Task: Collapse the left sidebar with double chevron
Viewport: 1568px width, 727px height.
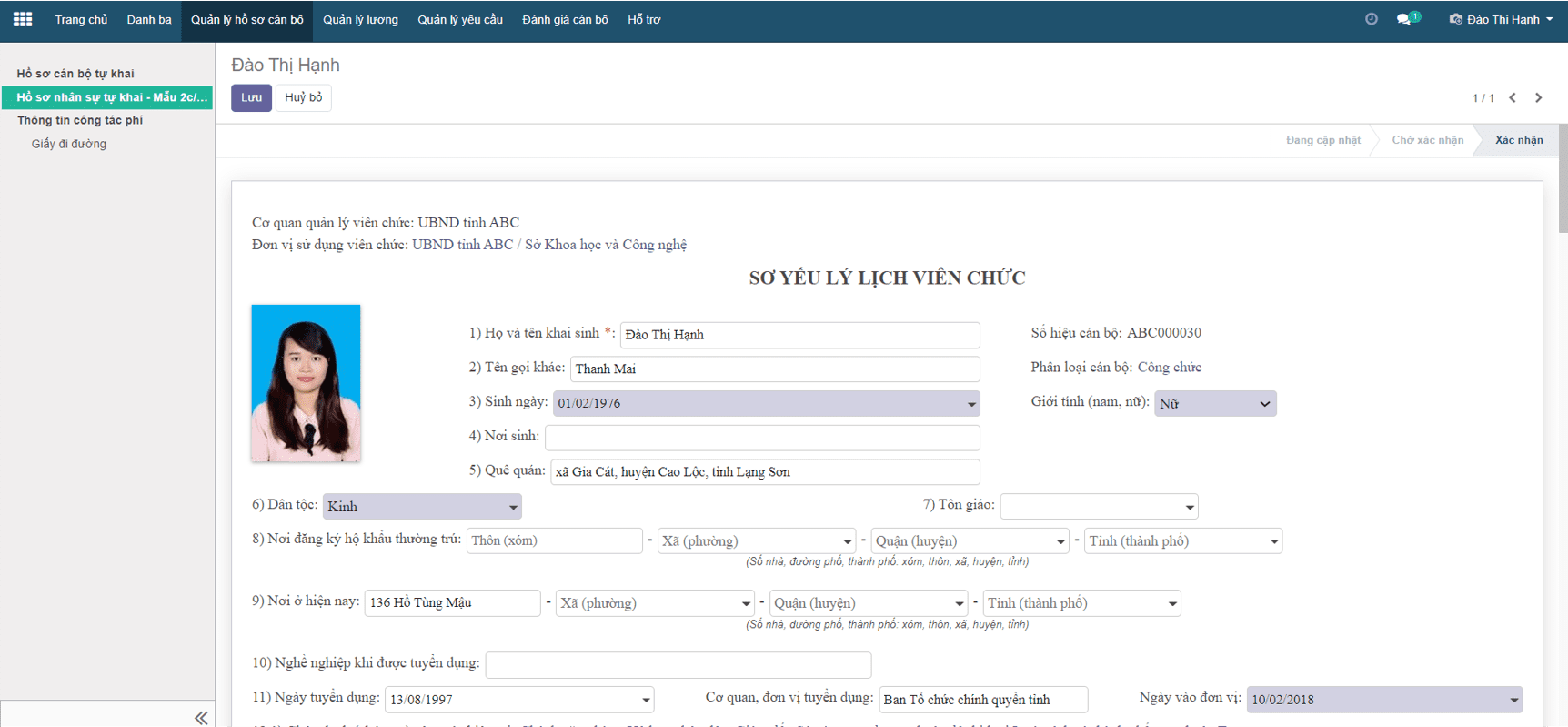Action: coord(201,717)
